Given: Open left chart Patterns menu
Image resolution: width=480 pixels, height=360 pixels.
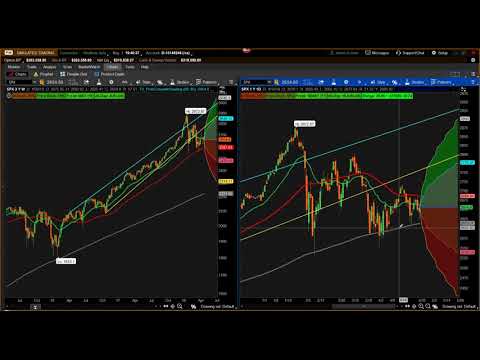Looking at the screenshot, I should coord(207,82).
